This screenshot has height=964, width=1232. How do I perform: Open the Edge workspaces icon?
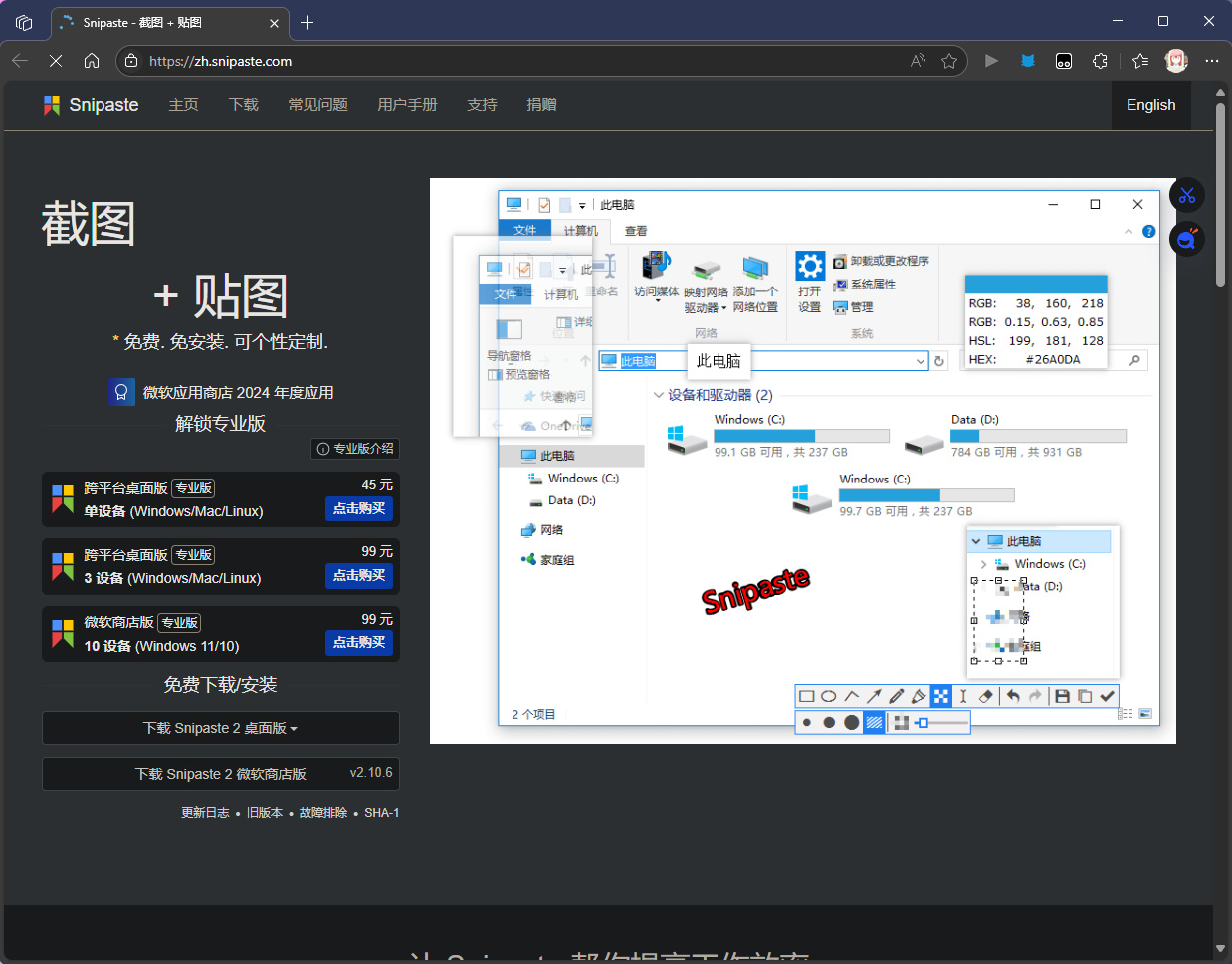click(24, 22)
